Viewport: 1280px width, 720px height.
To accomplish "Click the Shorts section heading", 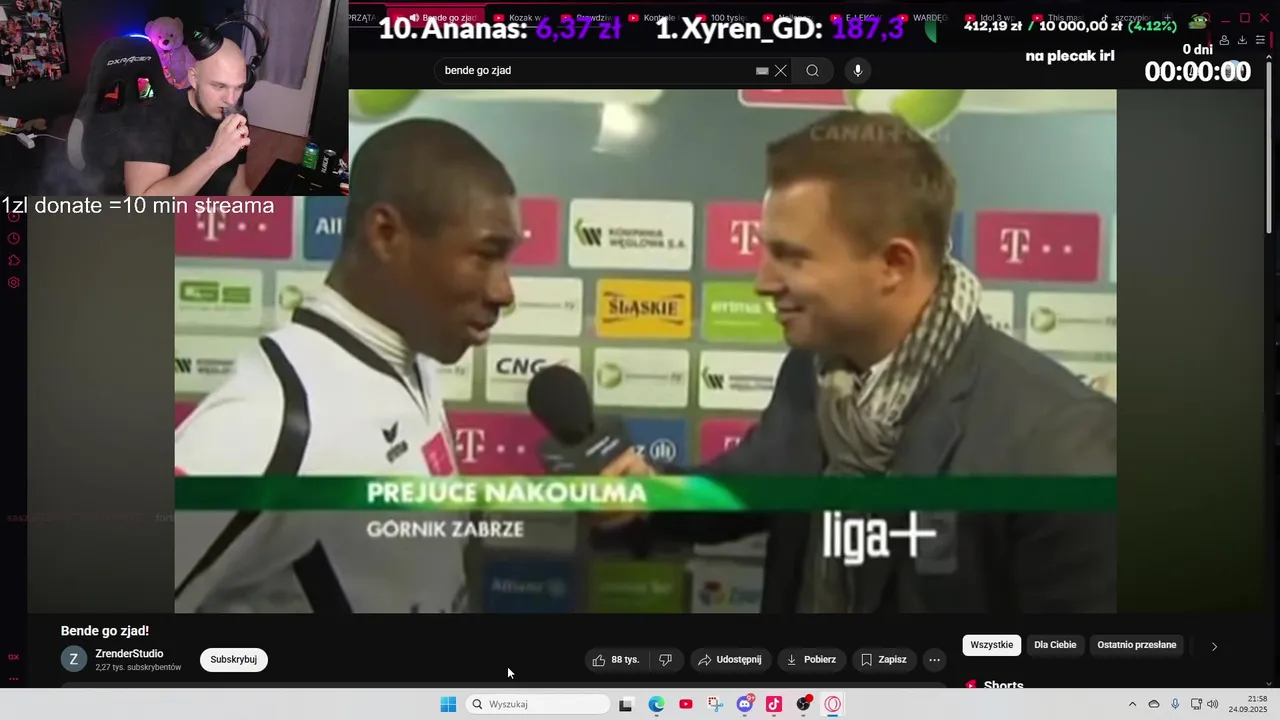I will (x=1003, y=685).
